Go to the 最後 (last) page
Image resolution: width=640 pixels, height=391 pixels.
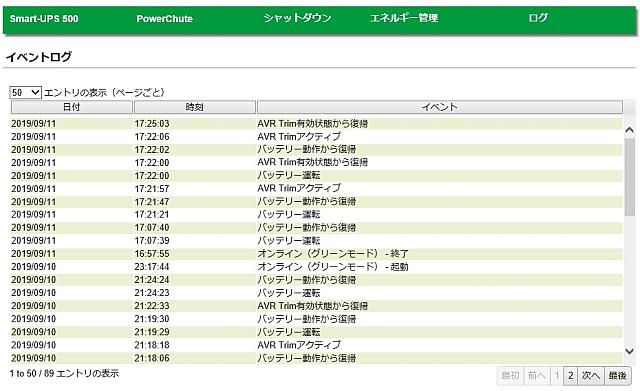click(x=618, y=375)
